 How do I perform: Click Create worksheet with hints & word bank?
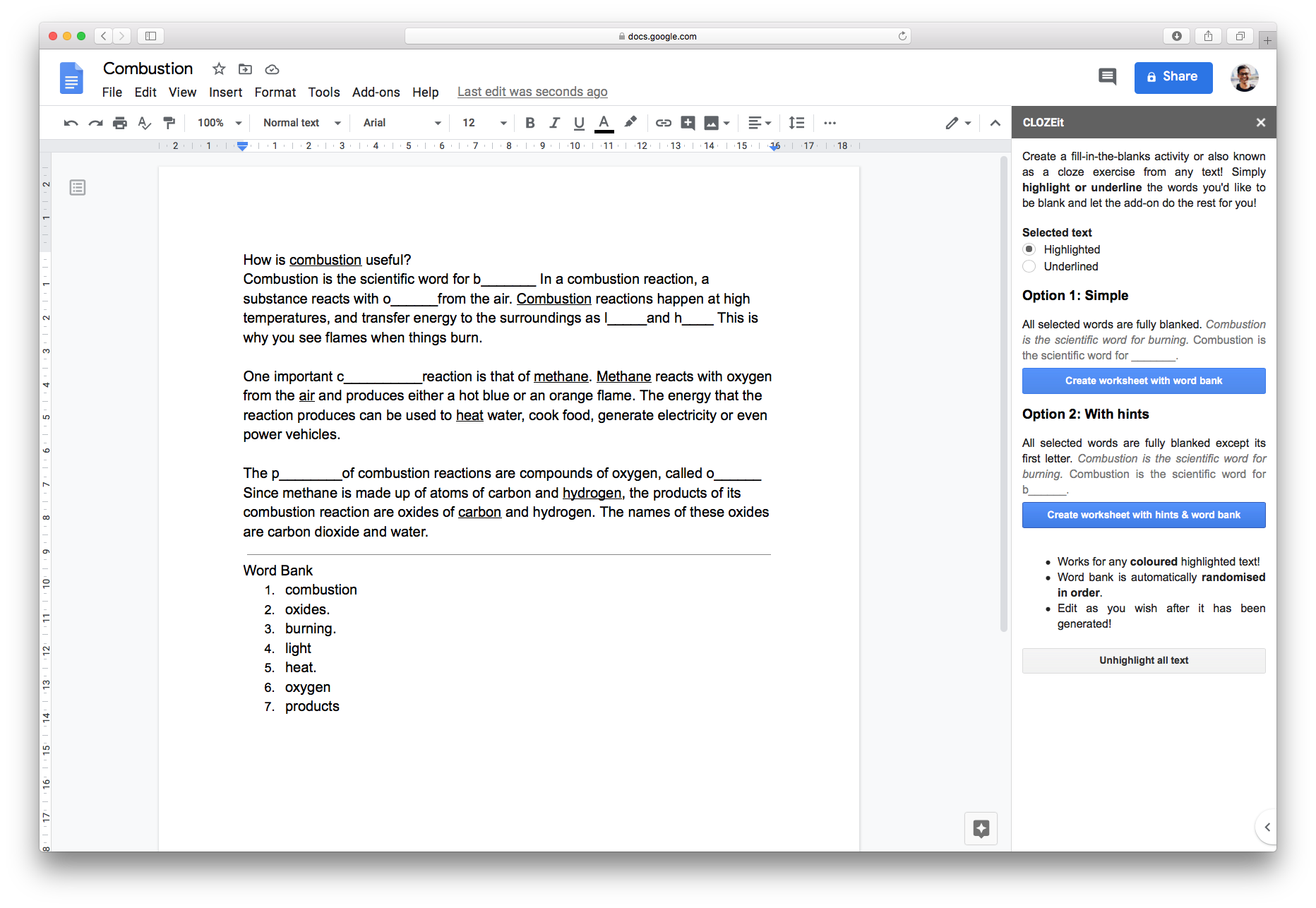pos(1144,515)
